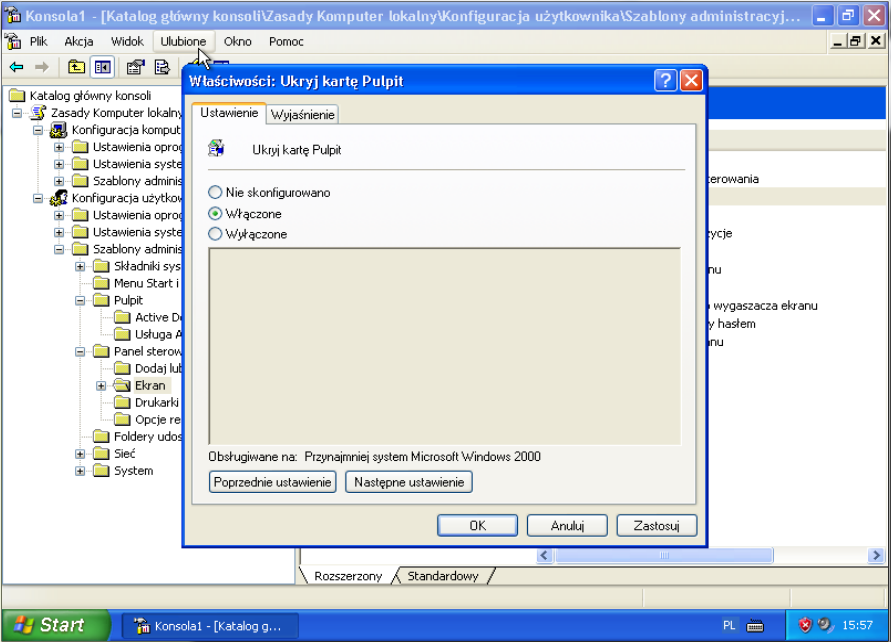Select the Konfiguracja komputera node icon
The height and width of the screenshot is (642, 891).
(x=59, y=130)
